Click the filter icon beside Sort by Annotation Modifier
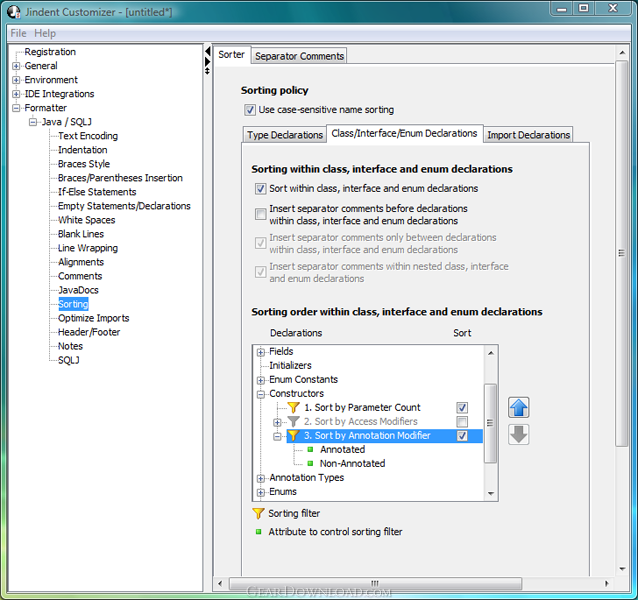Screen dimensions: 638x600 point(293,436)
